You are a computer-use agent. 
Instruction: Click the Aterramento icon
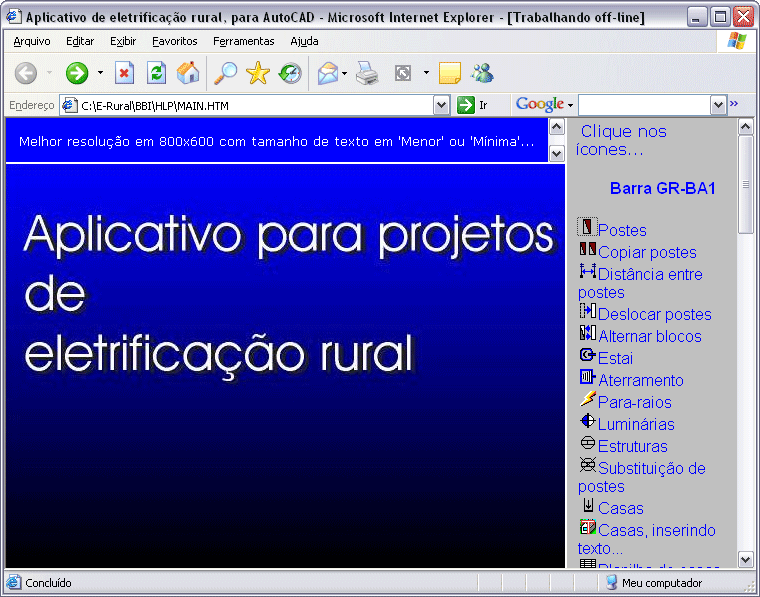pyautogui.click(x=587, y=377)
